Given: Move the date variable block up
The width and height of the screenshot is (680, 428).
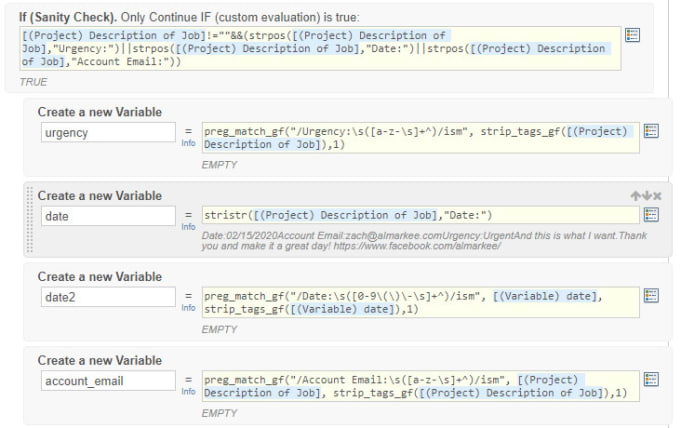Looking at the screenshot, I should click(x=635, y=196).
